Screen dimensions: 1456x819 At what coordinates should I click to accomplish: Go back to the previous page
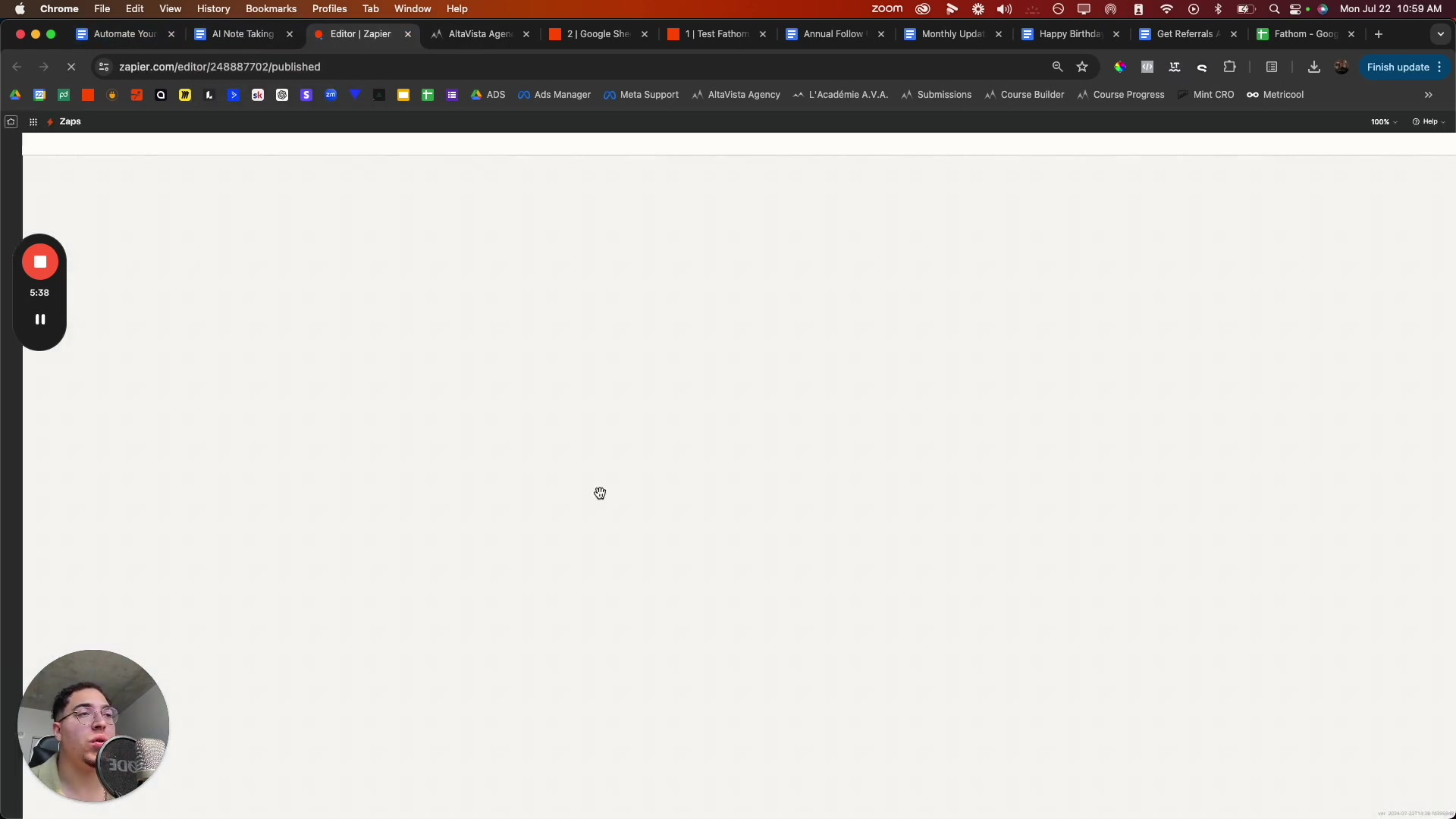pyautogui.click(x=17, y=67)
